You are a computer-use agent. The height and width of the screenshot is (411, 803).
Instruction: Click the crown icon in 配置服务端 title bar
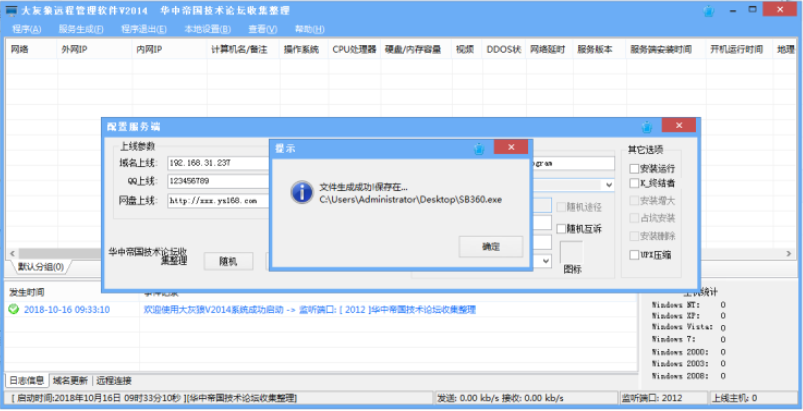coord(647,126)
